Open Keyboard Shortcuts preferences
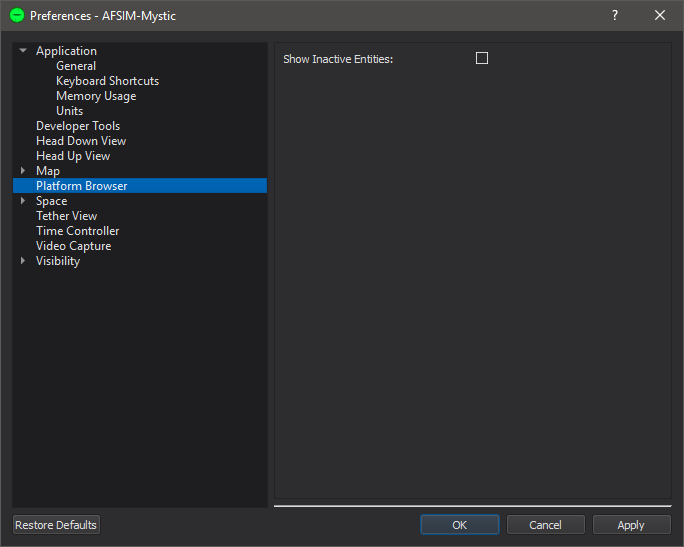The height and width of the screenshot is (547, 684). (107, 81)
